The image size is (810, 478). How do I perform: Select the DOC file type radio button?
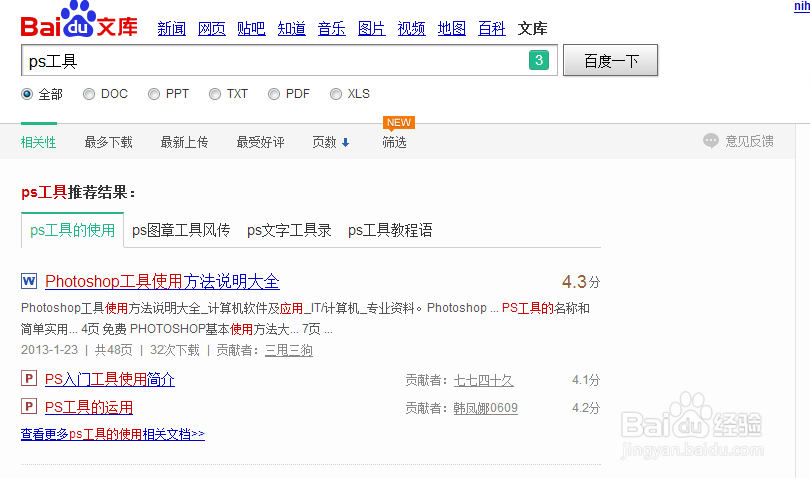click(x=89, y=94)
